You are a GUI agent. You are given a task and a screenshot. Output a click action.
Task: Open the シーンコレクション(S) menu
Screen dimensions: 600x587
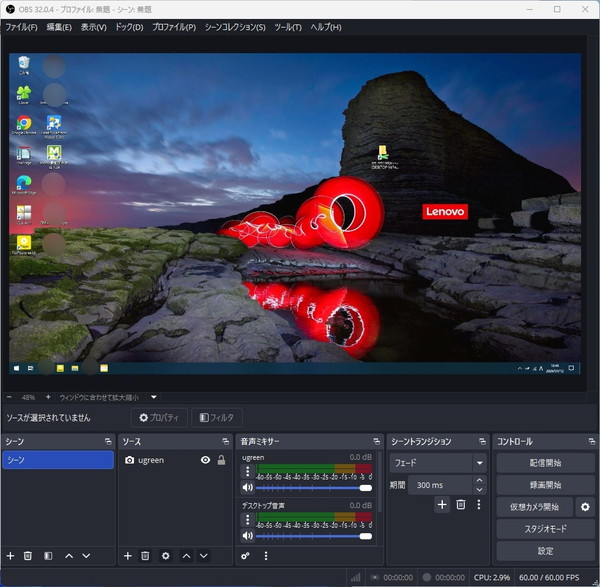[x=235, y=27]
